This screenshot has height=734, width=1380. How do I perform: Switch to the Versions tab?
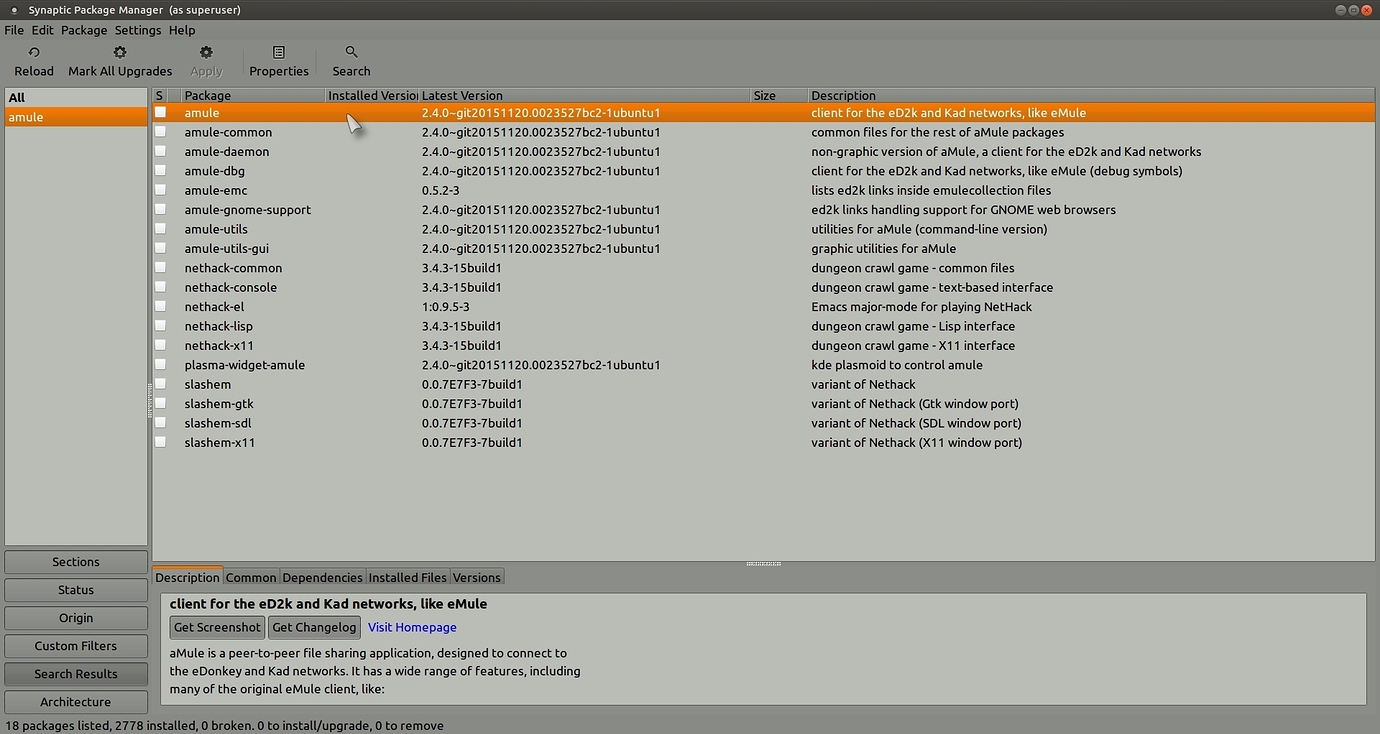point(476,577)
